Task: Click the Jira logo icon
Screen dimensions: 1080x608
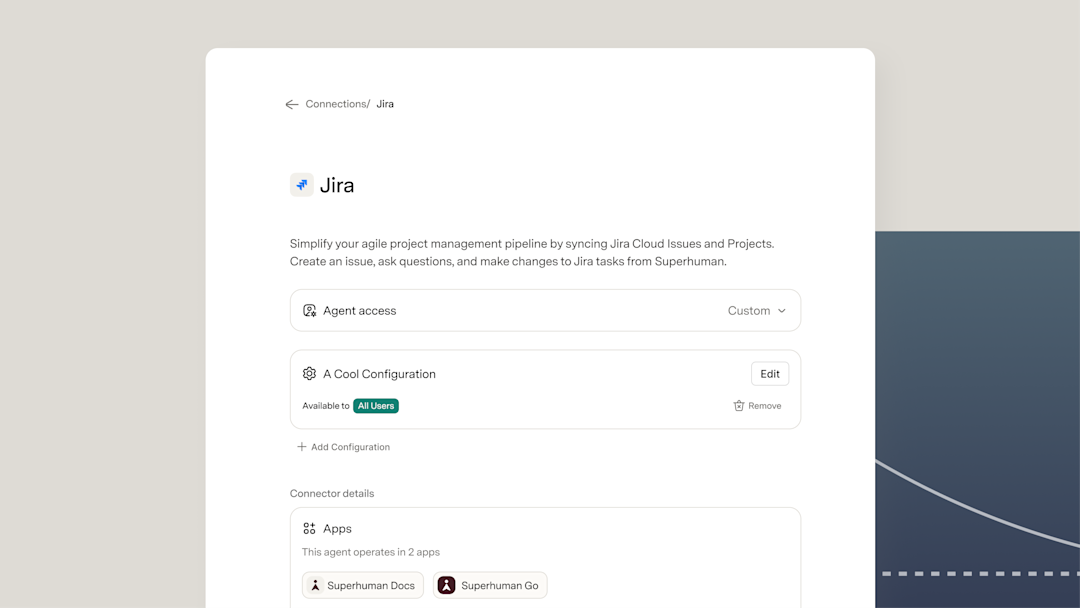Action: (x=302, y=185)
